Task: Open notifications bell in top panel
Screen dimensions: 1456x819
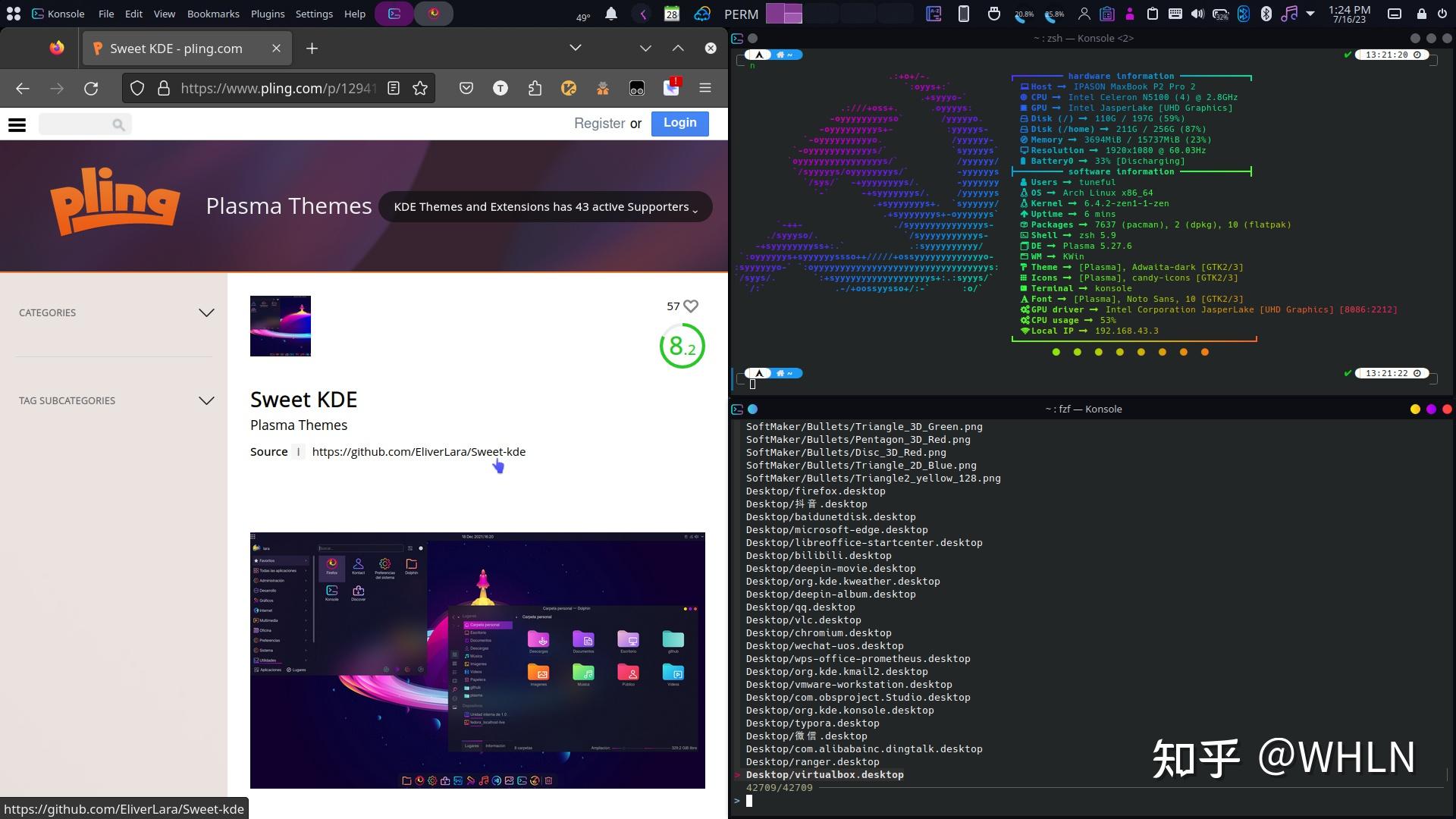Action: (x=611, y=14)
